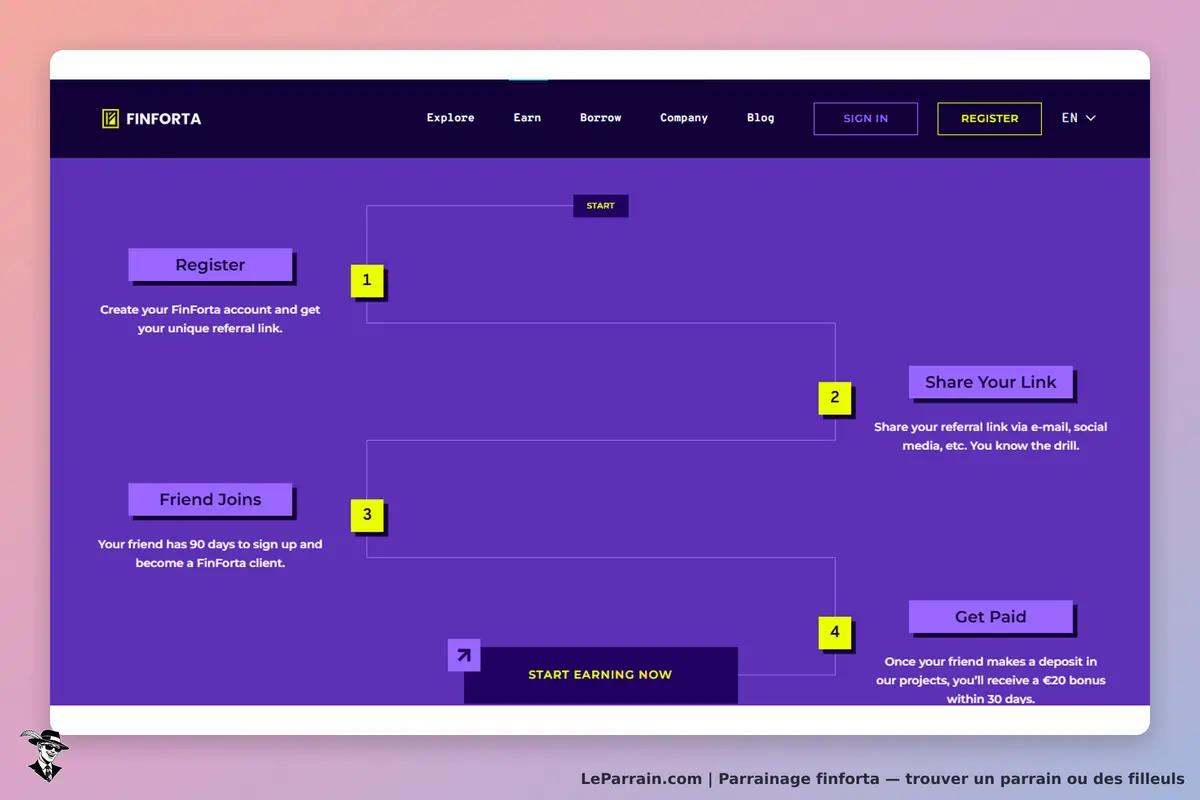Screen dimensions: 1200x800
Task: Select the Share Your Link heading
Action: point(990,382)
